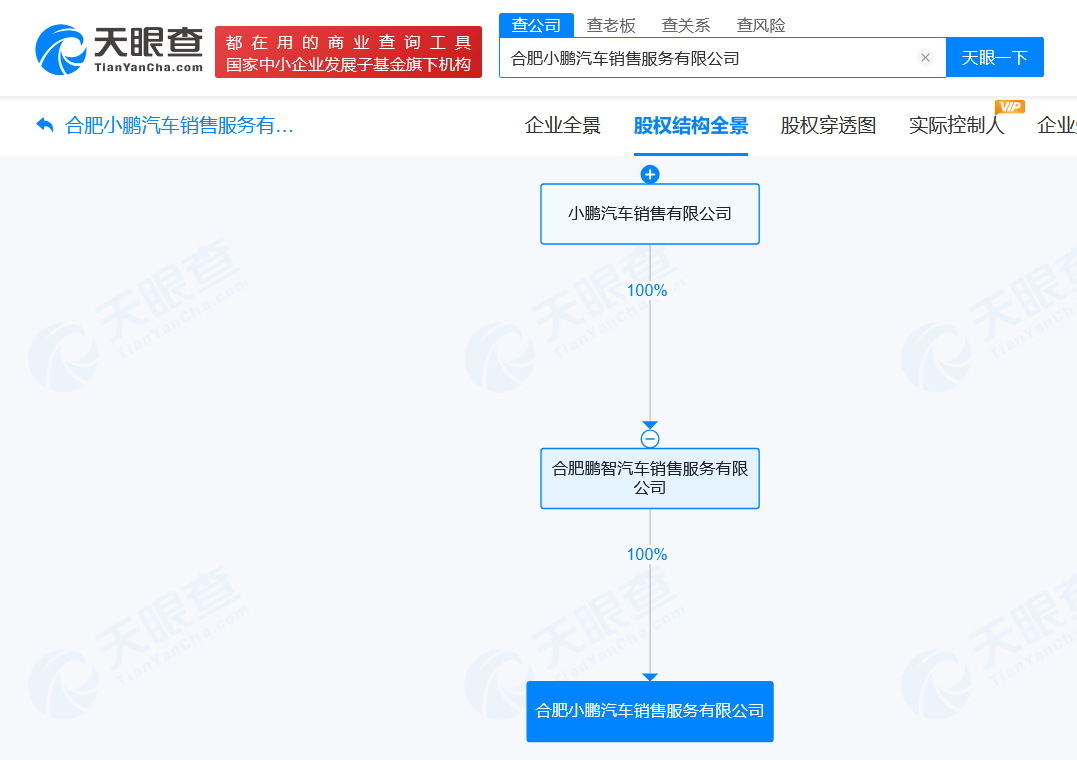Click the plus icon above 小鹏汽车销售有限公司 node
This screenshot has width=1077, height=760.
pyautogui.click(x=650, y=174)
